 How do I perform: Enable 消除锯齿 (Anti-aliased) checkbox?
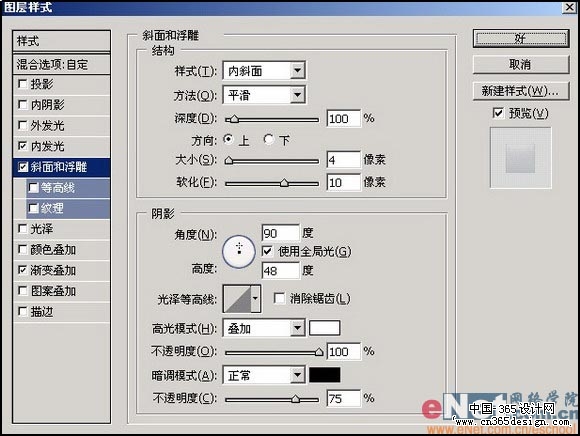click(x=279, y=298)
